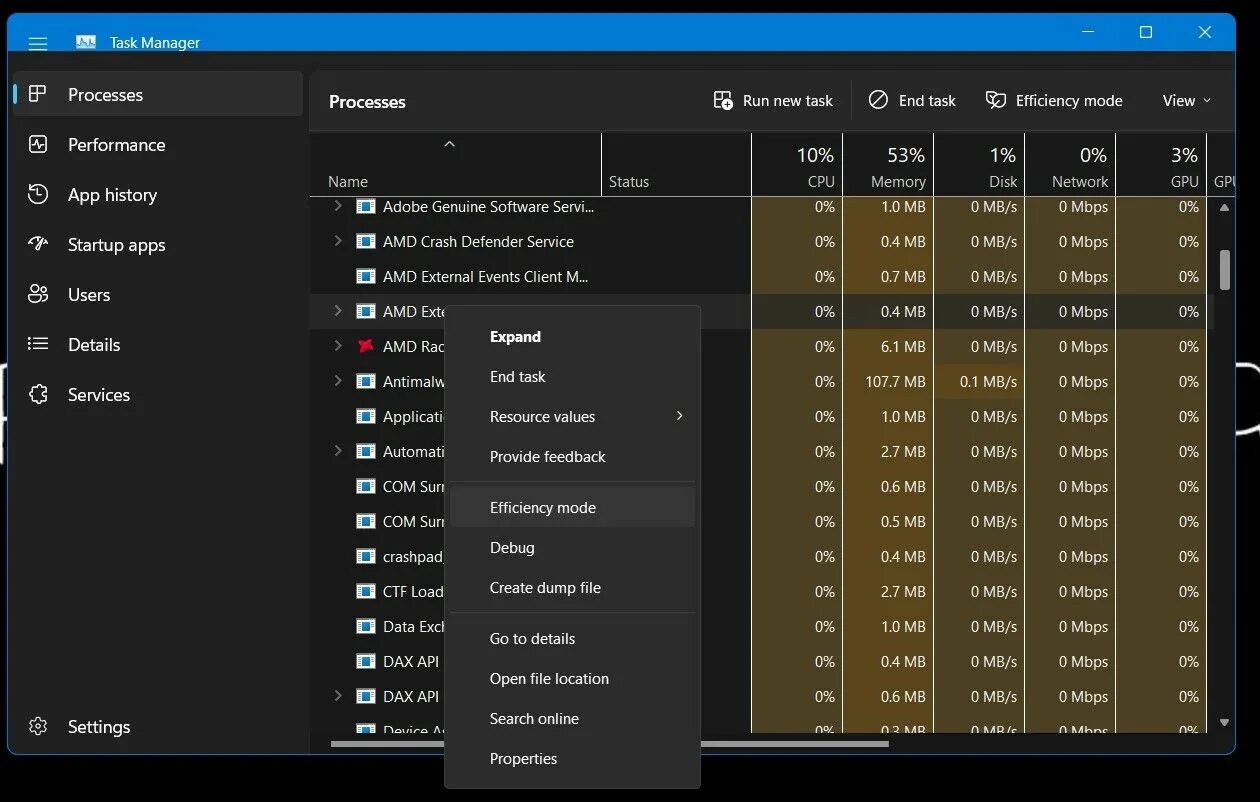Select Debug in the context menu

(572, 548)
